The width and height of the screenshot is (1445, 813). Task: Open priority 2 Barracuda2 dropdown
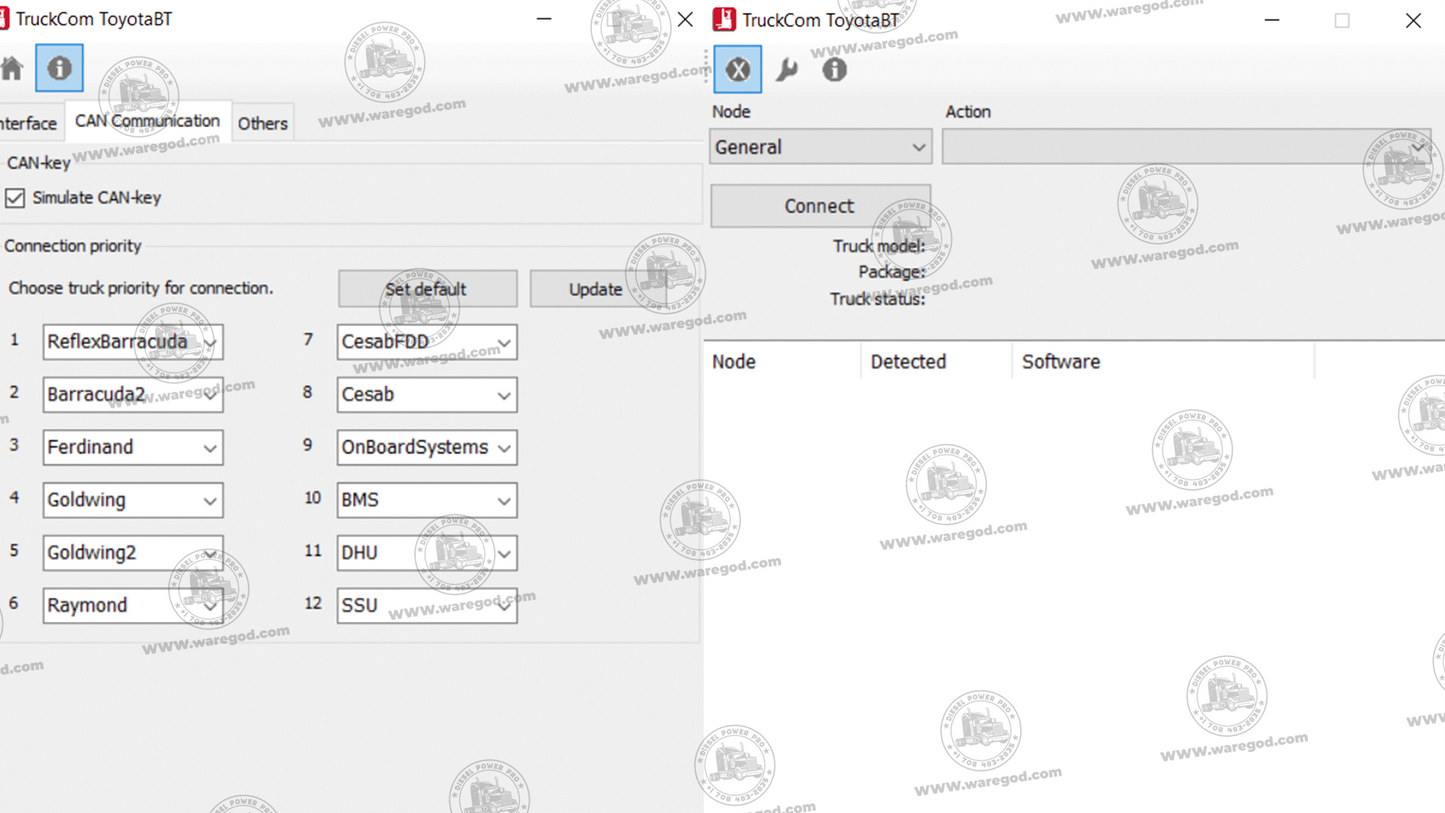tap(133, 395)
